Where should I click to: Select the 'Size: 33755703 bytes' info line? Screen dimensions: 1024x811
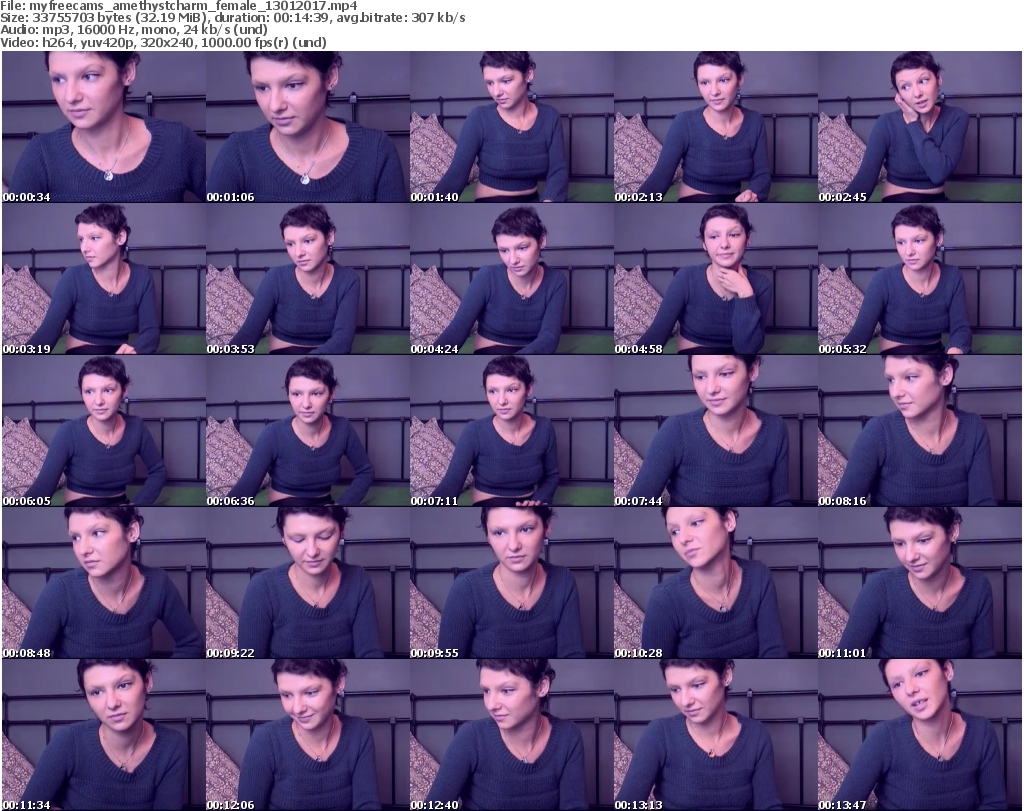(232, 18)
